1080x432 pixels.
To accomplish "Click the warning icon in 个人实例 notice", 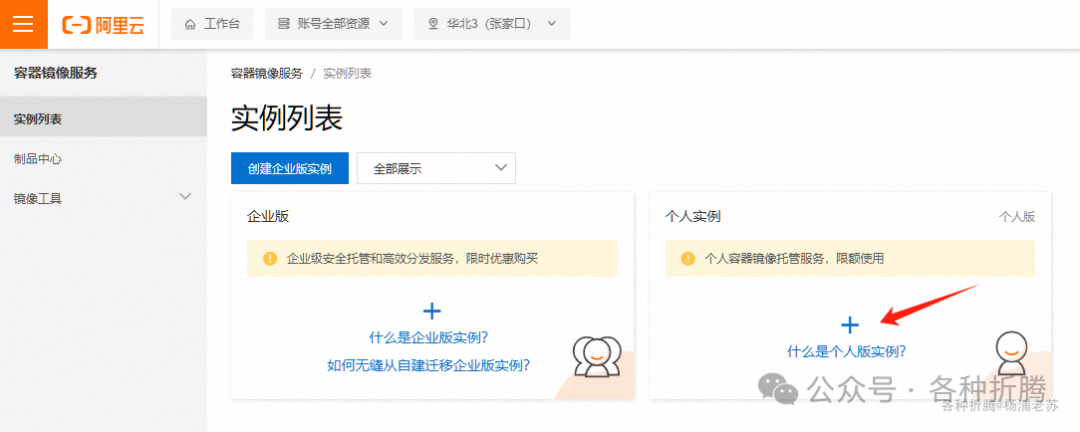I will pos(687,259).
